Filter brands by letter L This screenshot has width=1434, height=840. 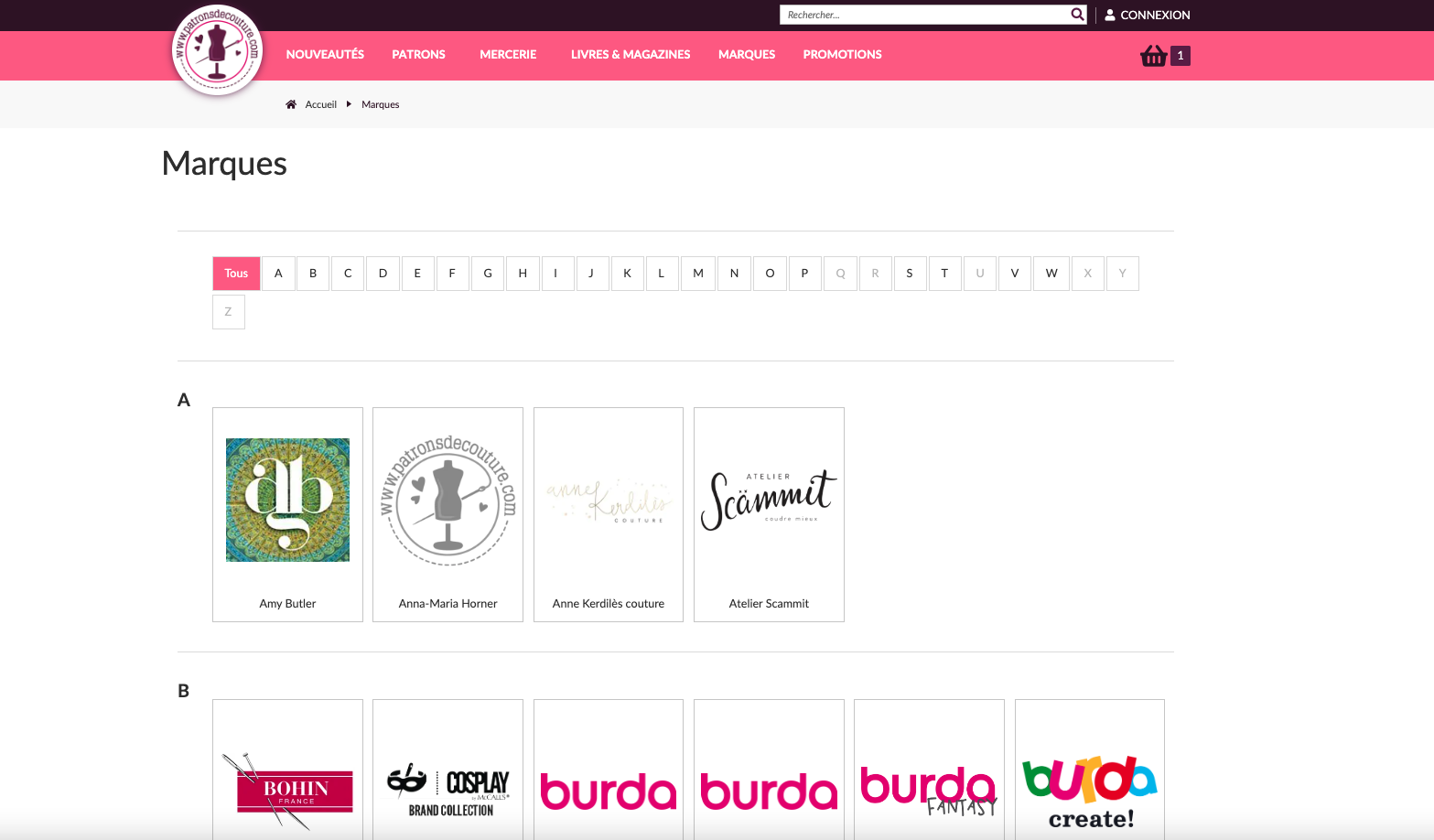click(x=662, y=274)
